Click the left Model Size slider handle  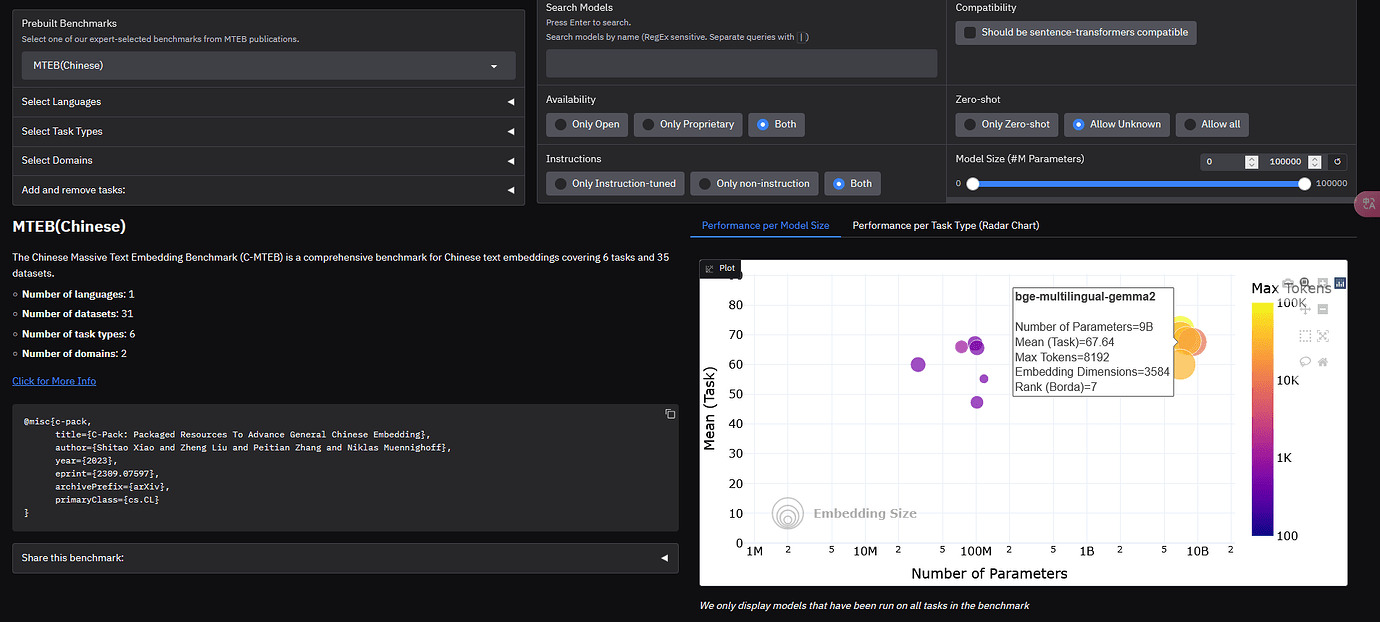click(973, 184)
